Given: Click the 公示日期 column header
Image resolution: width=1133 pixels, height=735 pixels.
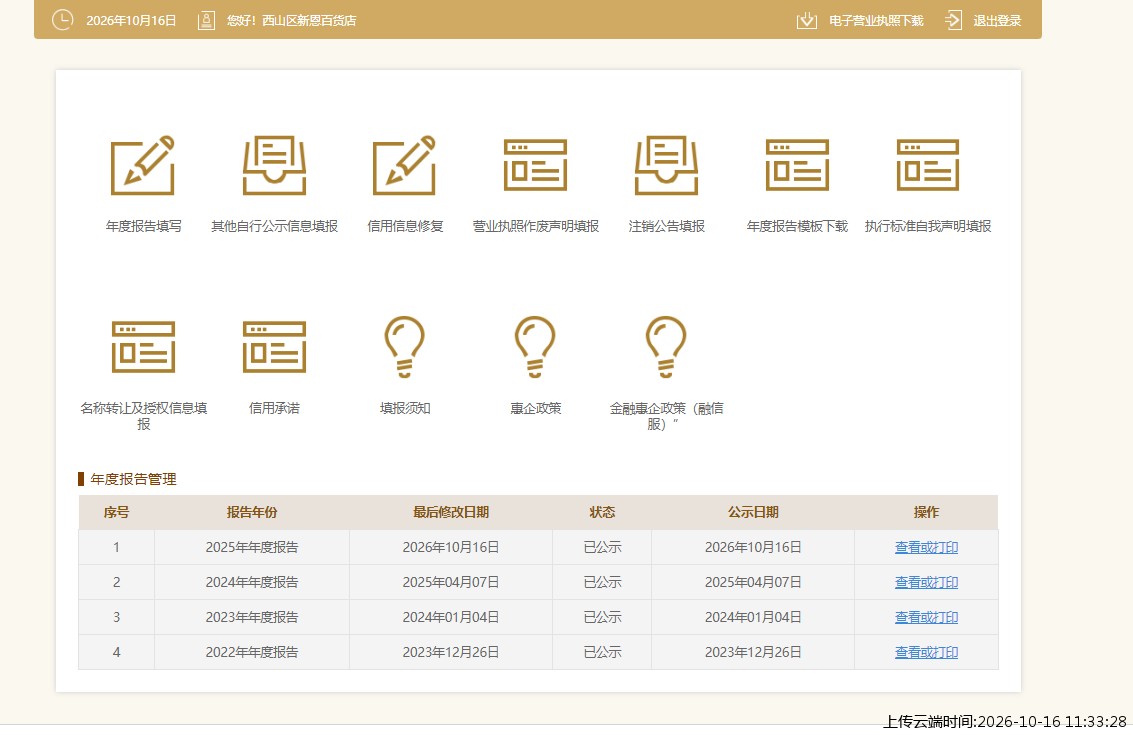Looking at the screenshot, I should click(x=753, y=512).
